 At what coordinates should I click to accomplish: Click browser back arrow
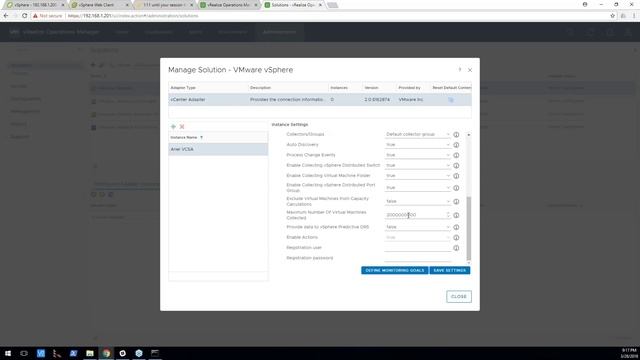point(6,16)
